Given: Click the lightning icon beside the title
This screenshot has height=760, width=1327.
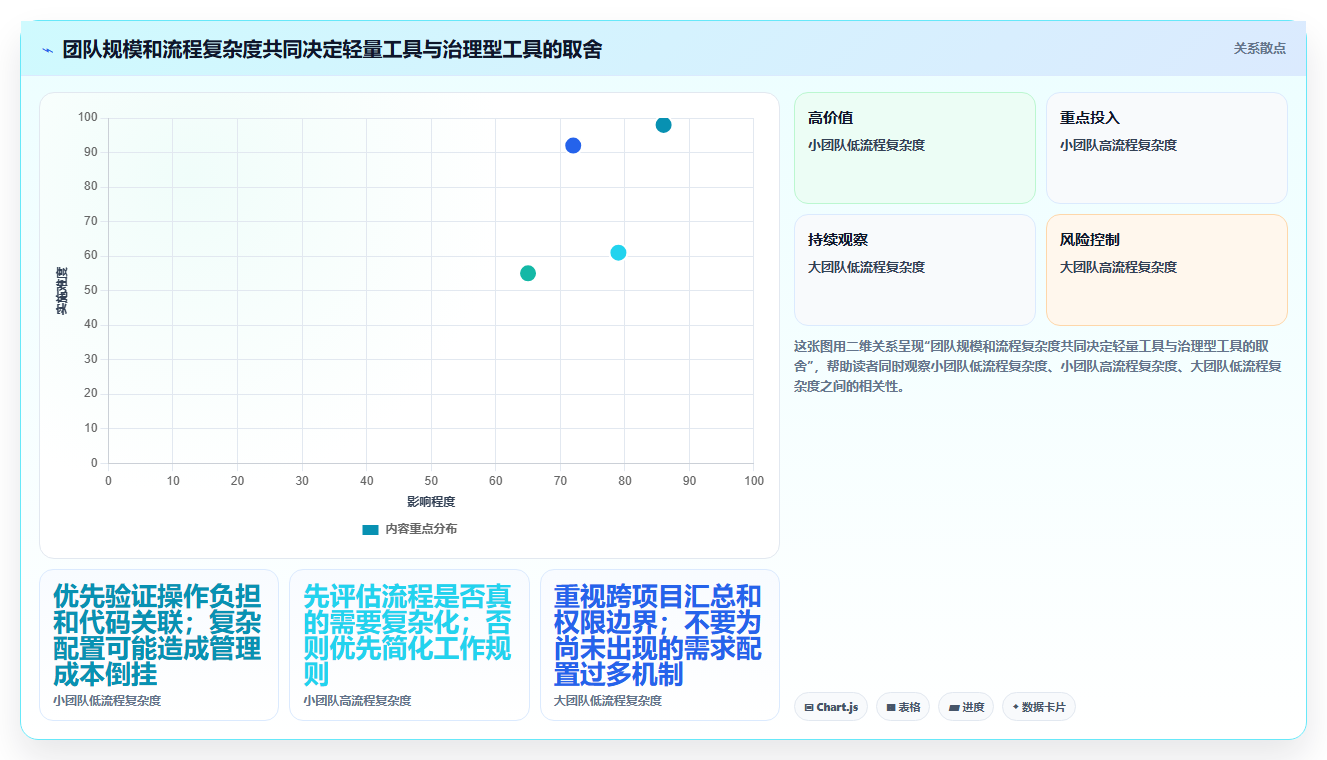Looking at the screenshot, I should click(48, 50).
